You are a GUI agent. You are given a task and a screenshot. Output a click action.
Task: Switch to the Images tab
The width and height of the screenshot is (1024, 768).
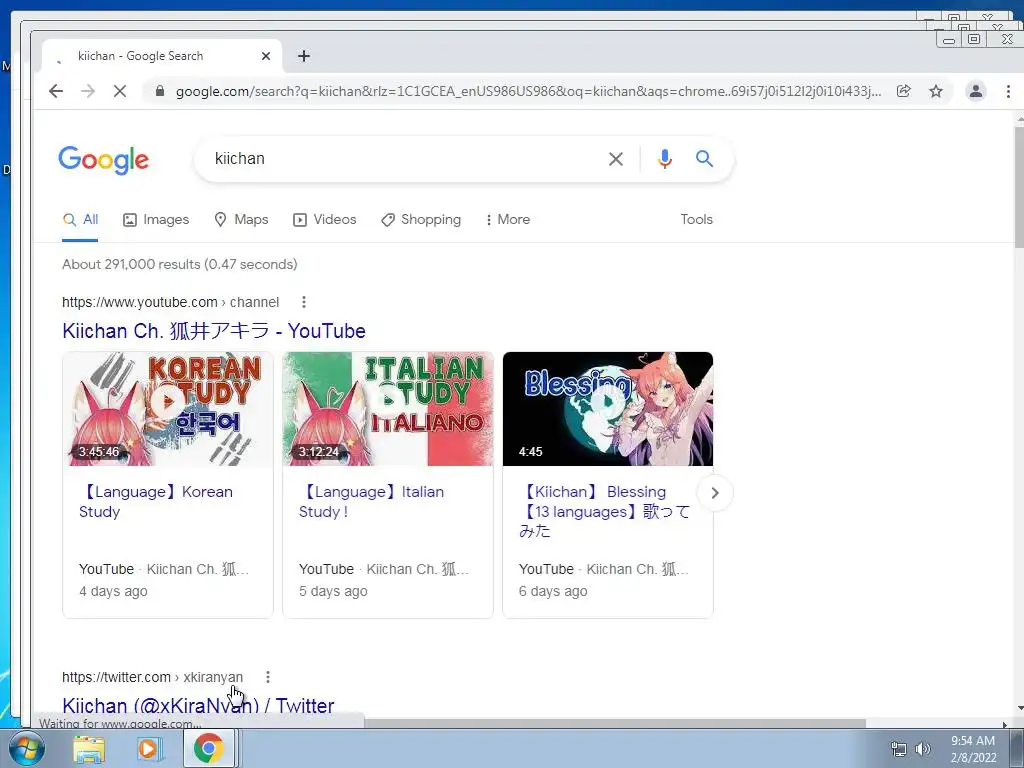tap(156, 219)
